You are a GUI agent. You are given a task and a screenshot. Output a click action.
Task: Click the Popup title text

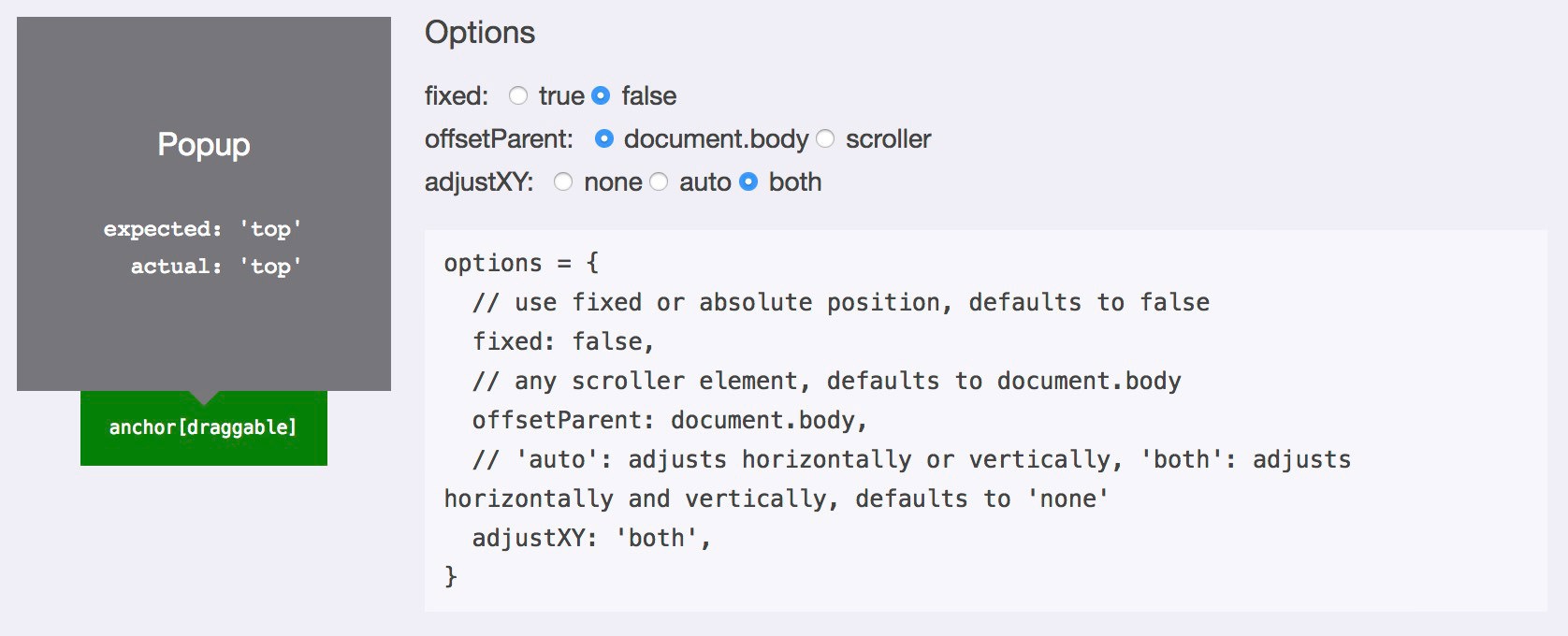(x=204, y=144)
